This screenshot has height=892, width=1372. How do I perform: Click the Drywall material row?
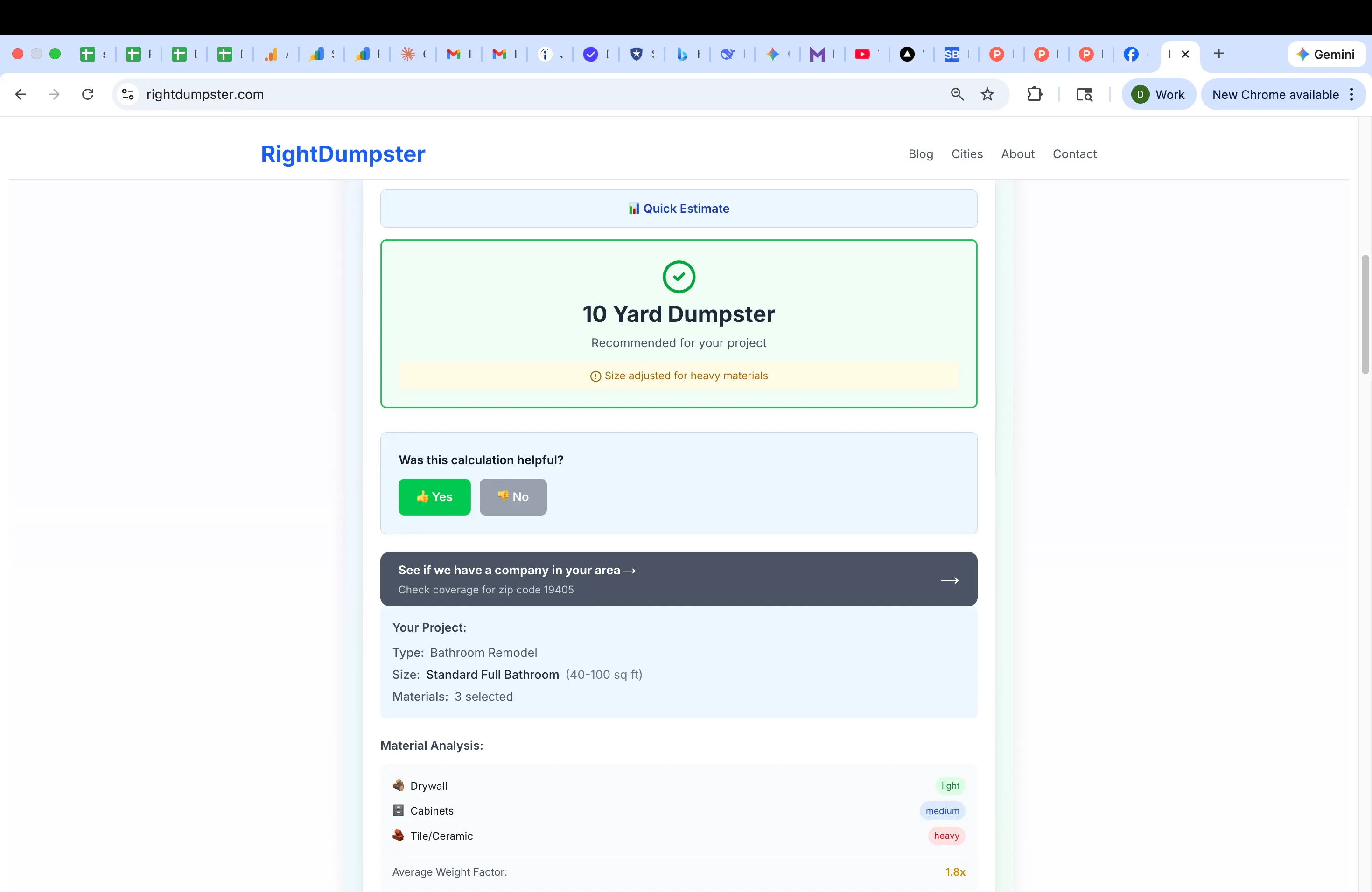[x=679, y=786]
